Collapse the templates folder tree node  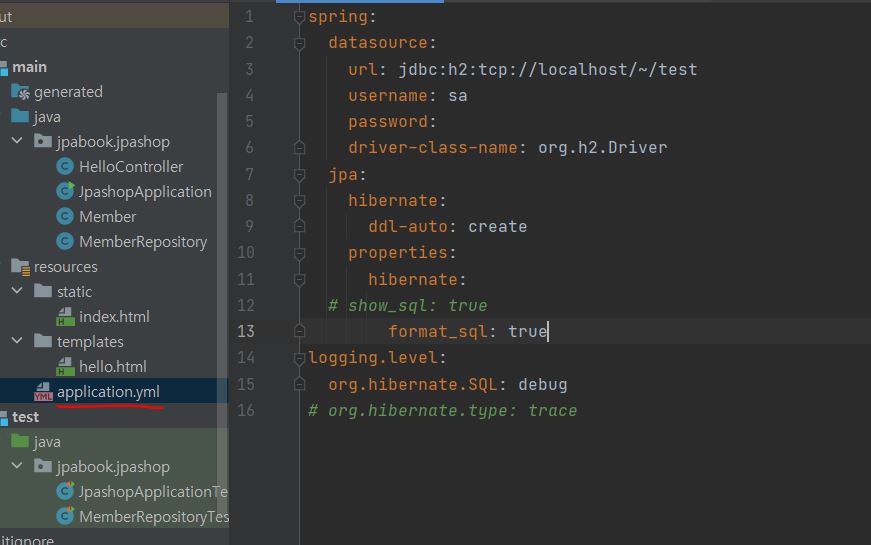pyautogui.click(x=17, y=342)
